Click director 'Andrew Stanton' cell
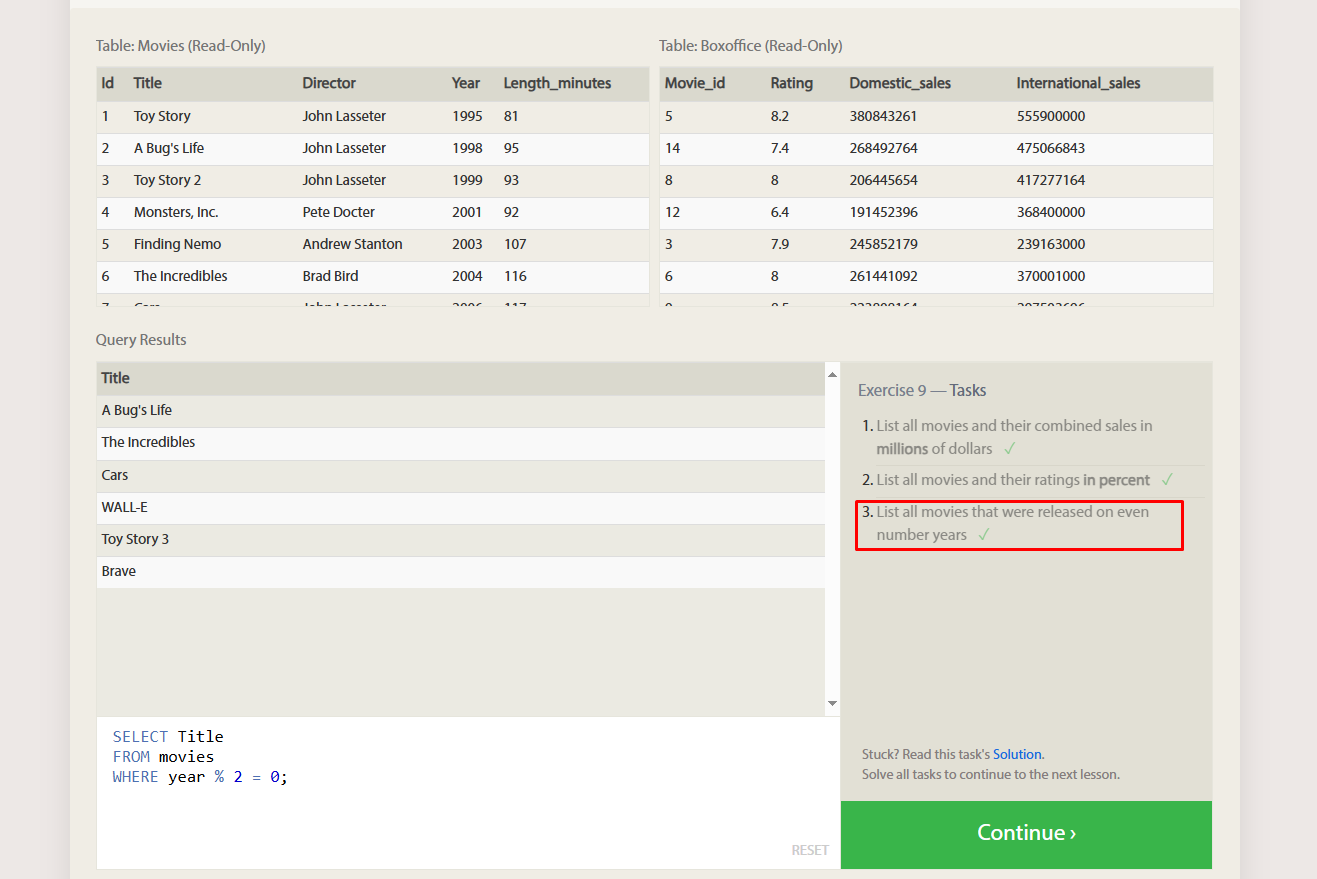 tap(353, 244)
